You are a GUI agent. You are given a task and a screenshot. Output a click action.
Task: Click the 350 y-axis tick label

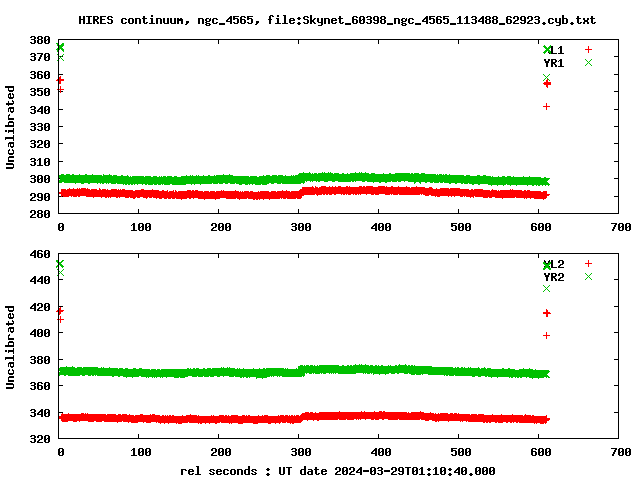click(40, 92)
